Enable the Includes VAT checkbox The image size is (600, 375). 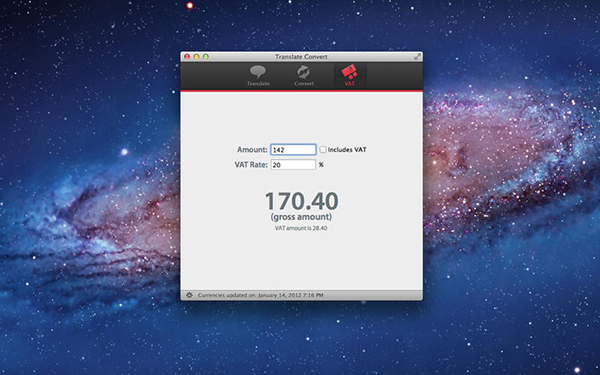[x=323, y=150]
